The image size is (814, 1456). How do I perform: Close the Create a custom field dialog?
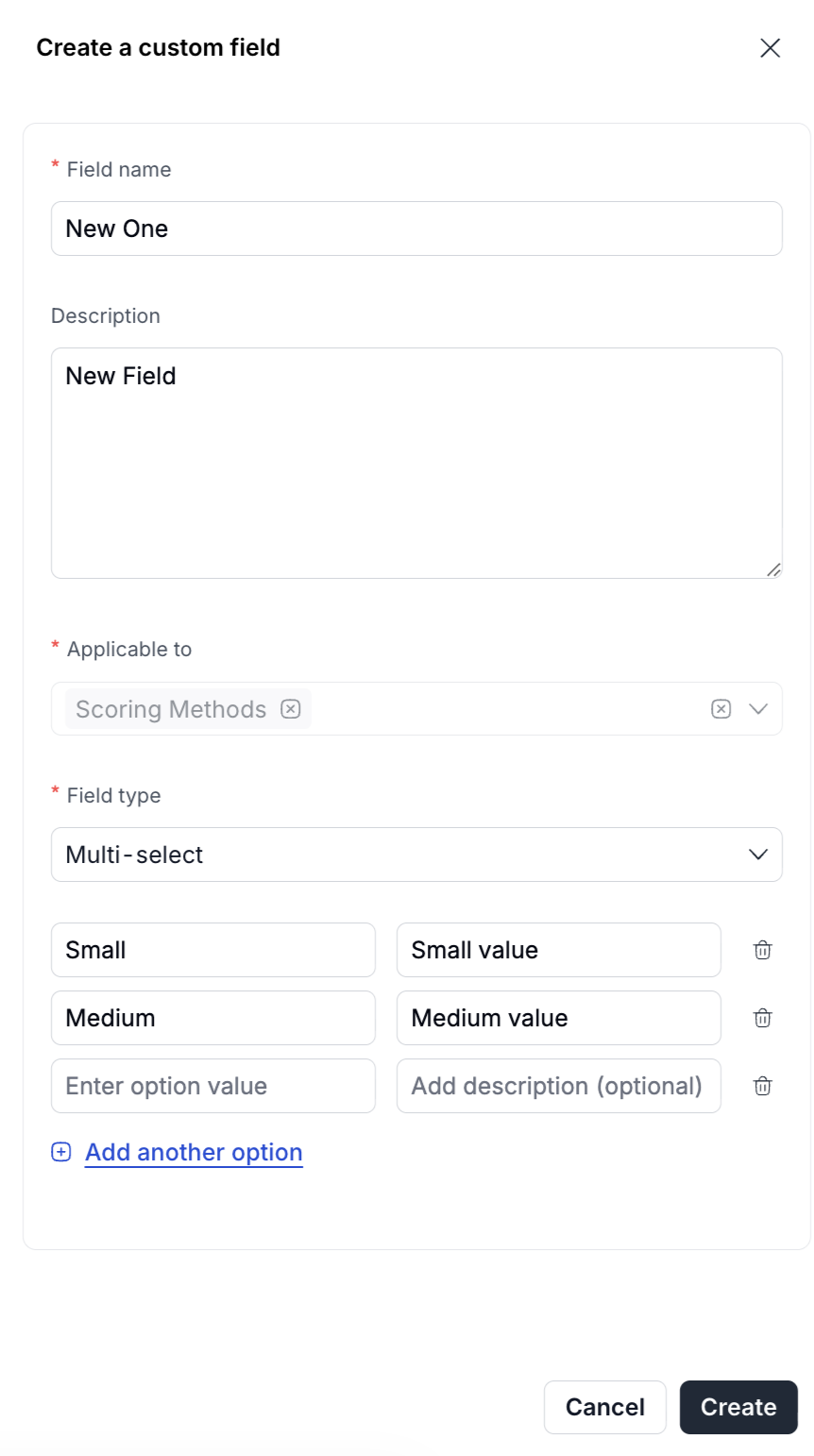[x=770, y=48]
